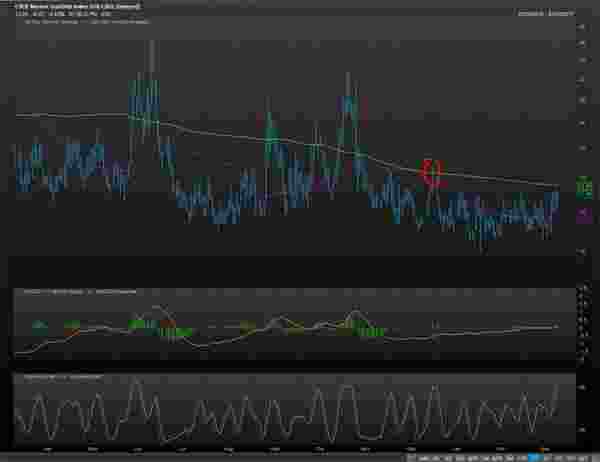The width and height of the screenshot is (600, 462).
Task: Open the bottom oscillator panel title settings
Action: pyautogui.click(x=60, y=376)
